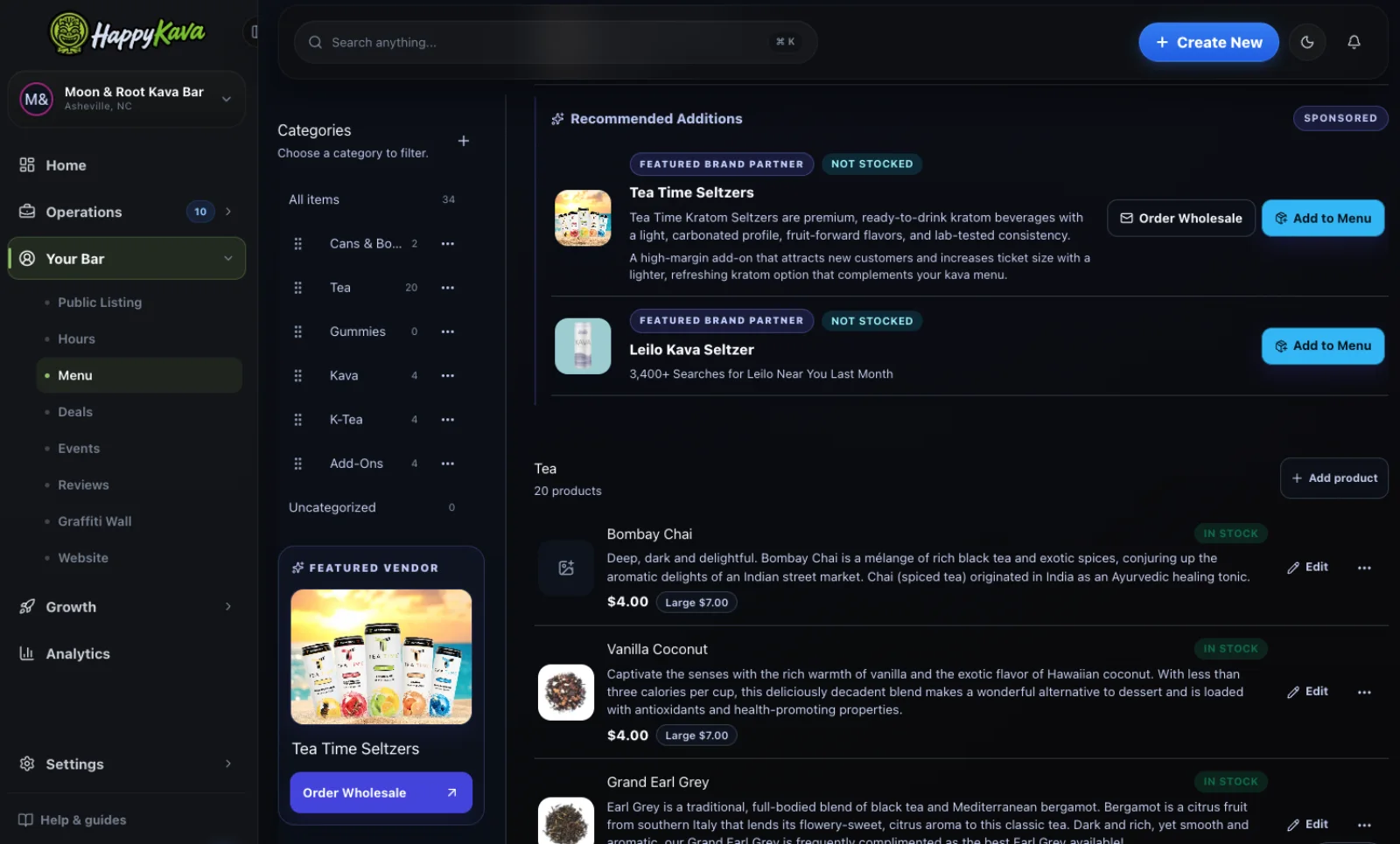Image resolution: width=1400 pixels, height=844 pixels.
Task: Expand the Operations section chevron
Action: [228, 212]
